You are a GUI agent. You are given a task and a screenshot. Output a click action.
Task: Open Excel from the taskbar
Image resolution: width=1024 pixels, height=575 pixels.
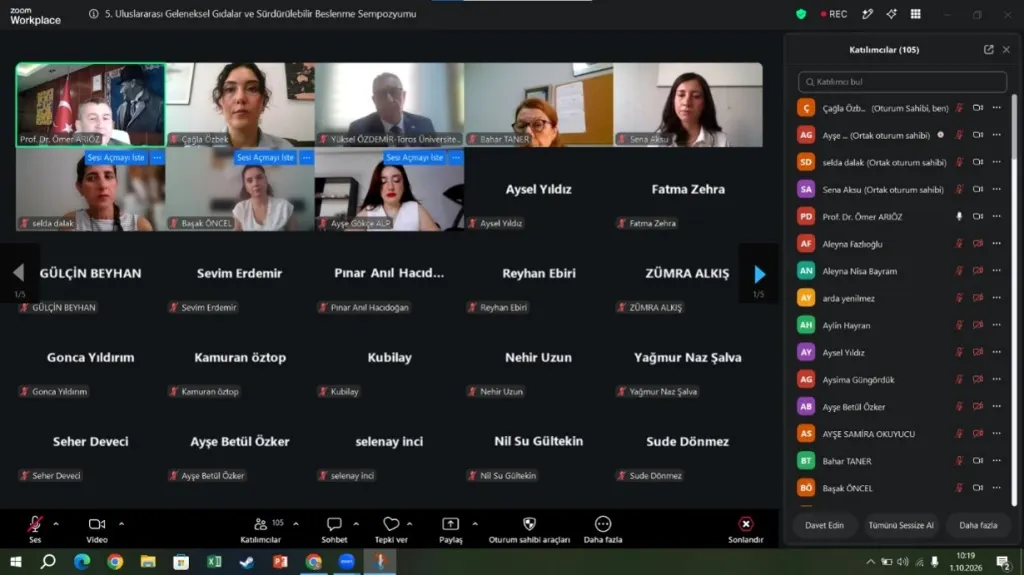(214, 562)
